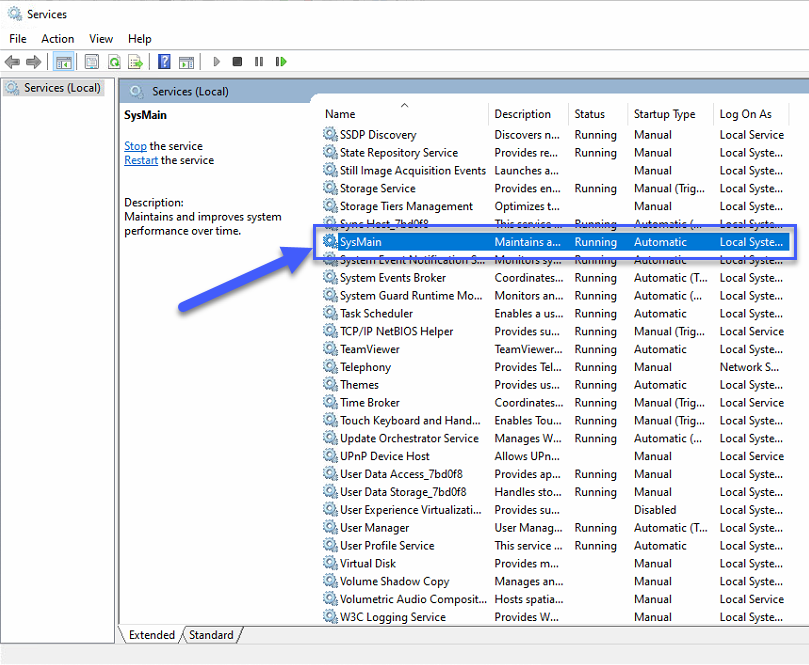Click gear icon beside Storage Service
The image size is (809, 665).
pos(330,188)
